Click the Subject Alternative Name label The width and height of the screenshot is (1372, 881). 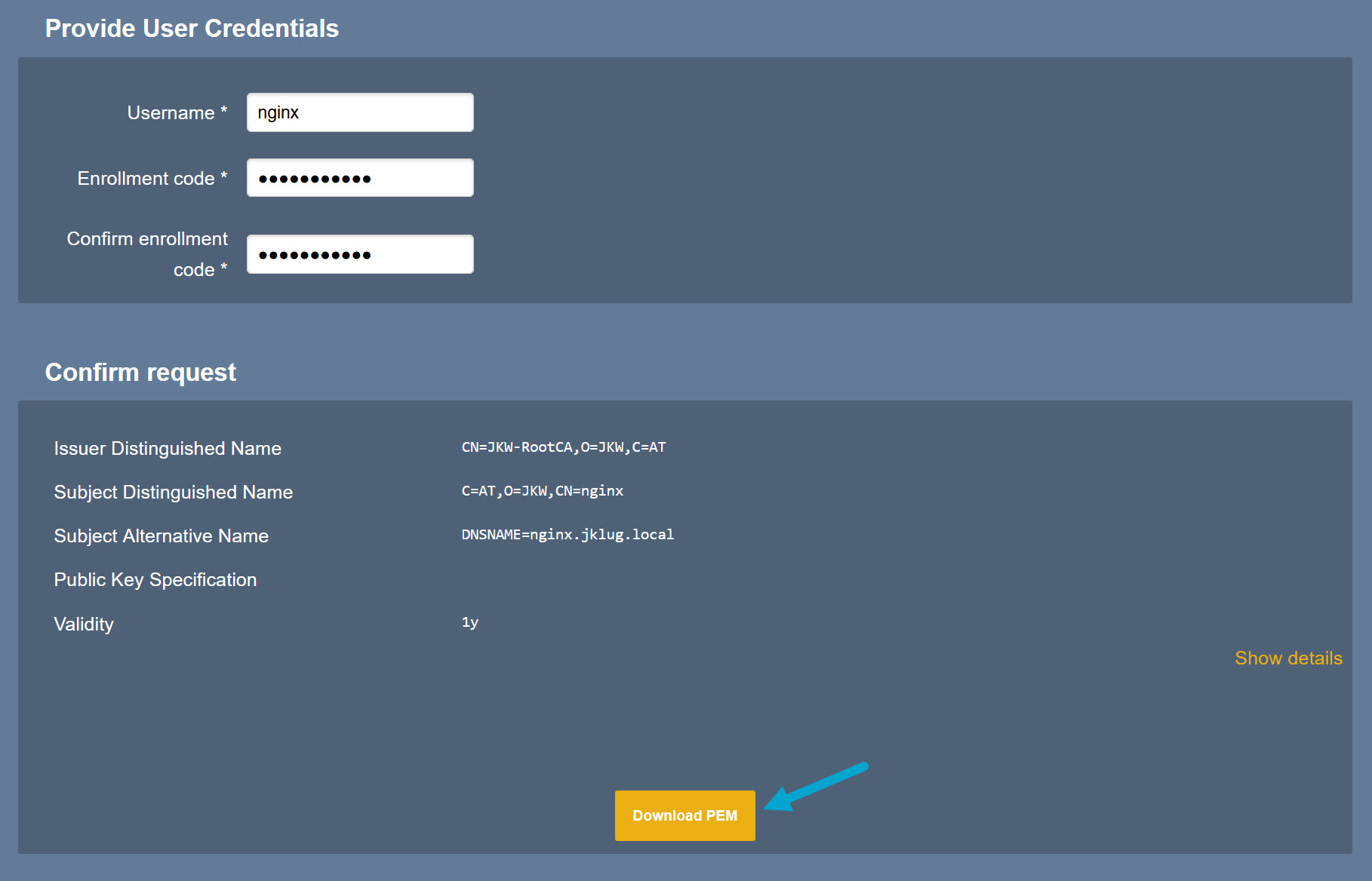coord(161,536)
